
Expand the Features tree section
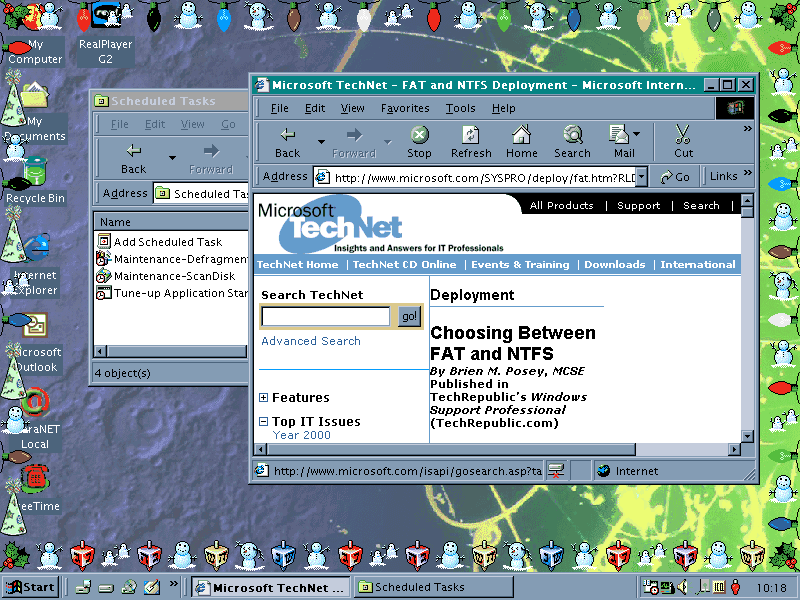pos(264,398)
